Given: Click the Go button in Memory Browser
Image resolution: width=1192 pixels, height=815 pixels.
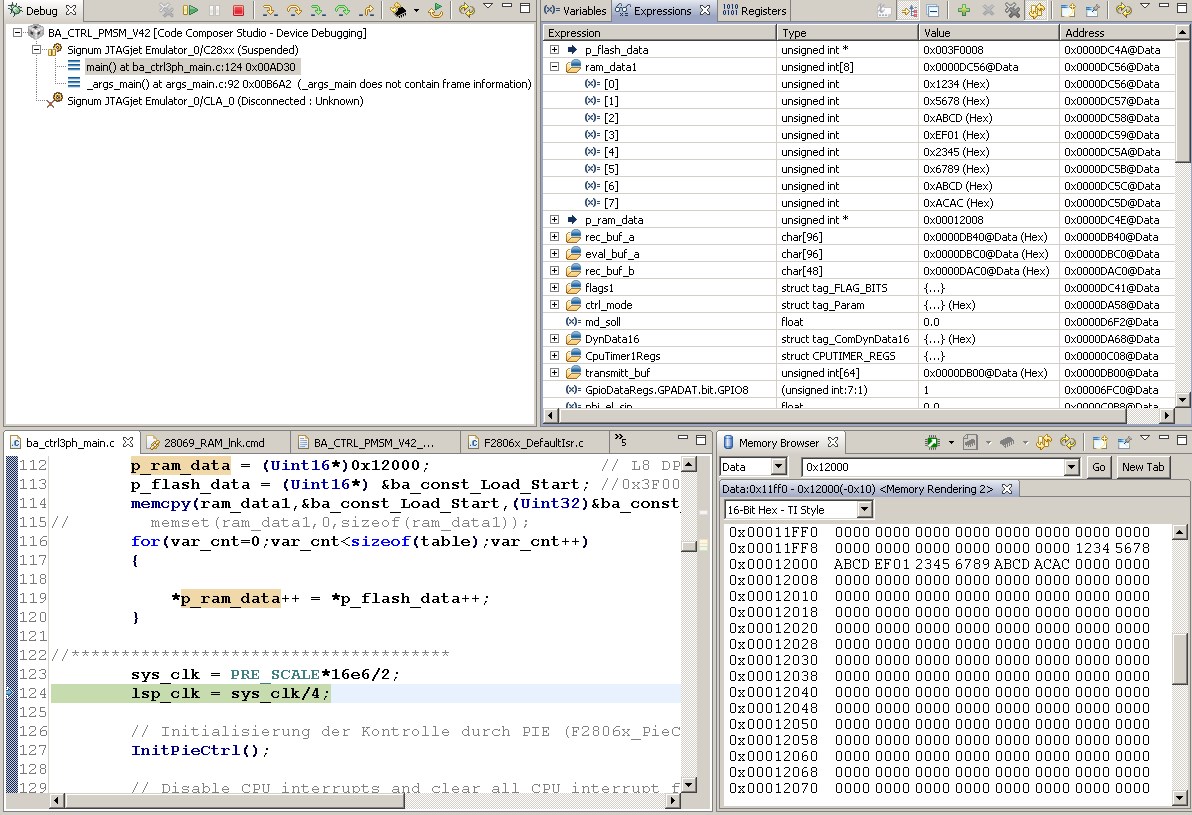Looking at the screenshot, I should (x=1098, y=467).
